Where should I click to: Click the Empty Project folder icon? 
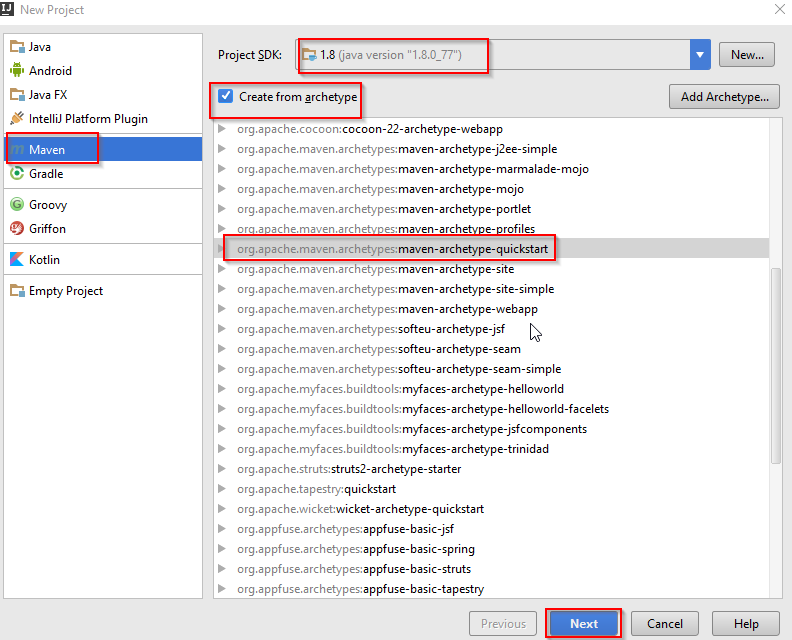pyautogui.click(x=17, y=290)
